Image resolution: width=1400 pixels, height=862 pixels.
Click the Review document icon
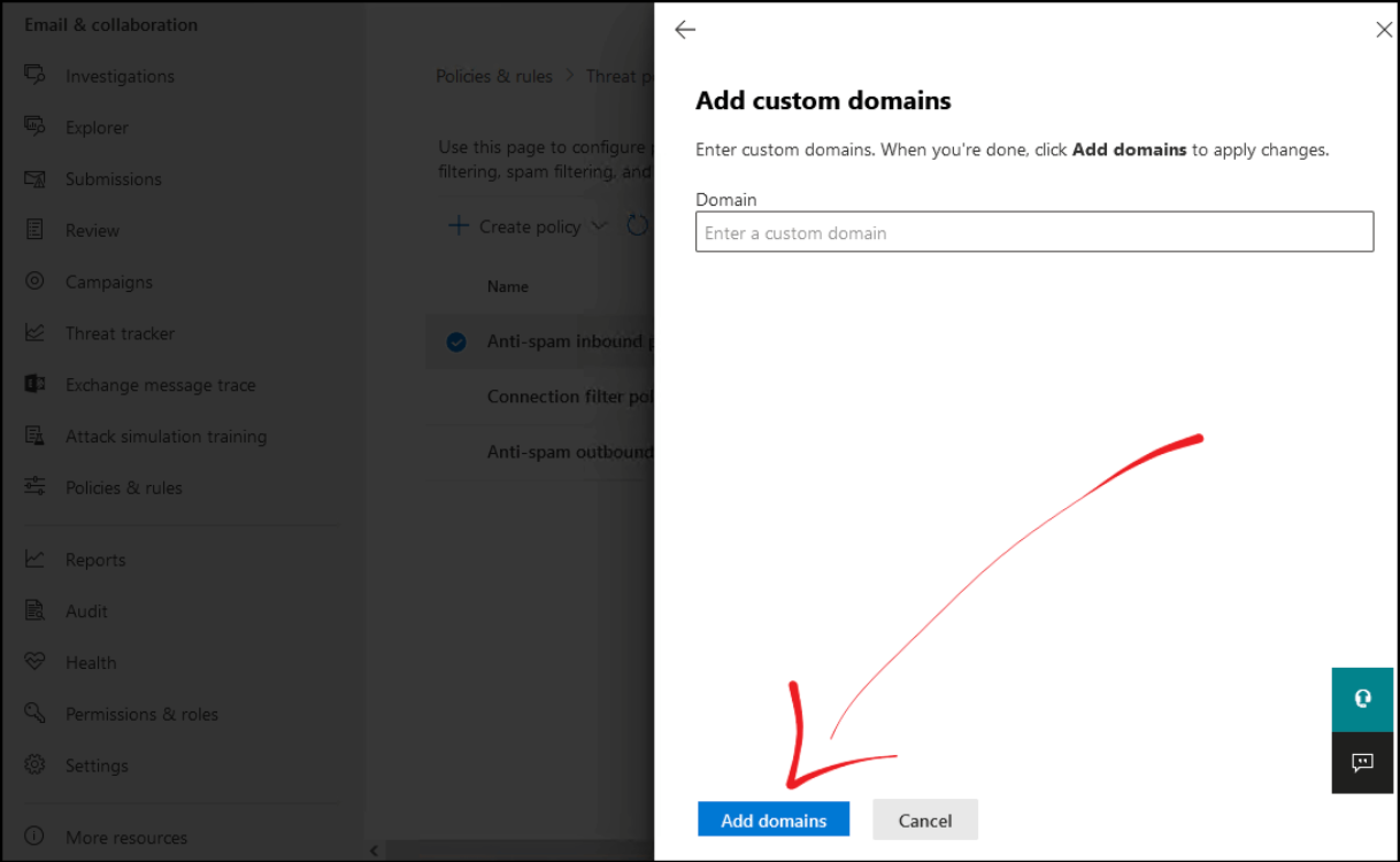coord(34,229)
